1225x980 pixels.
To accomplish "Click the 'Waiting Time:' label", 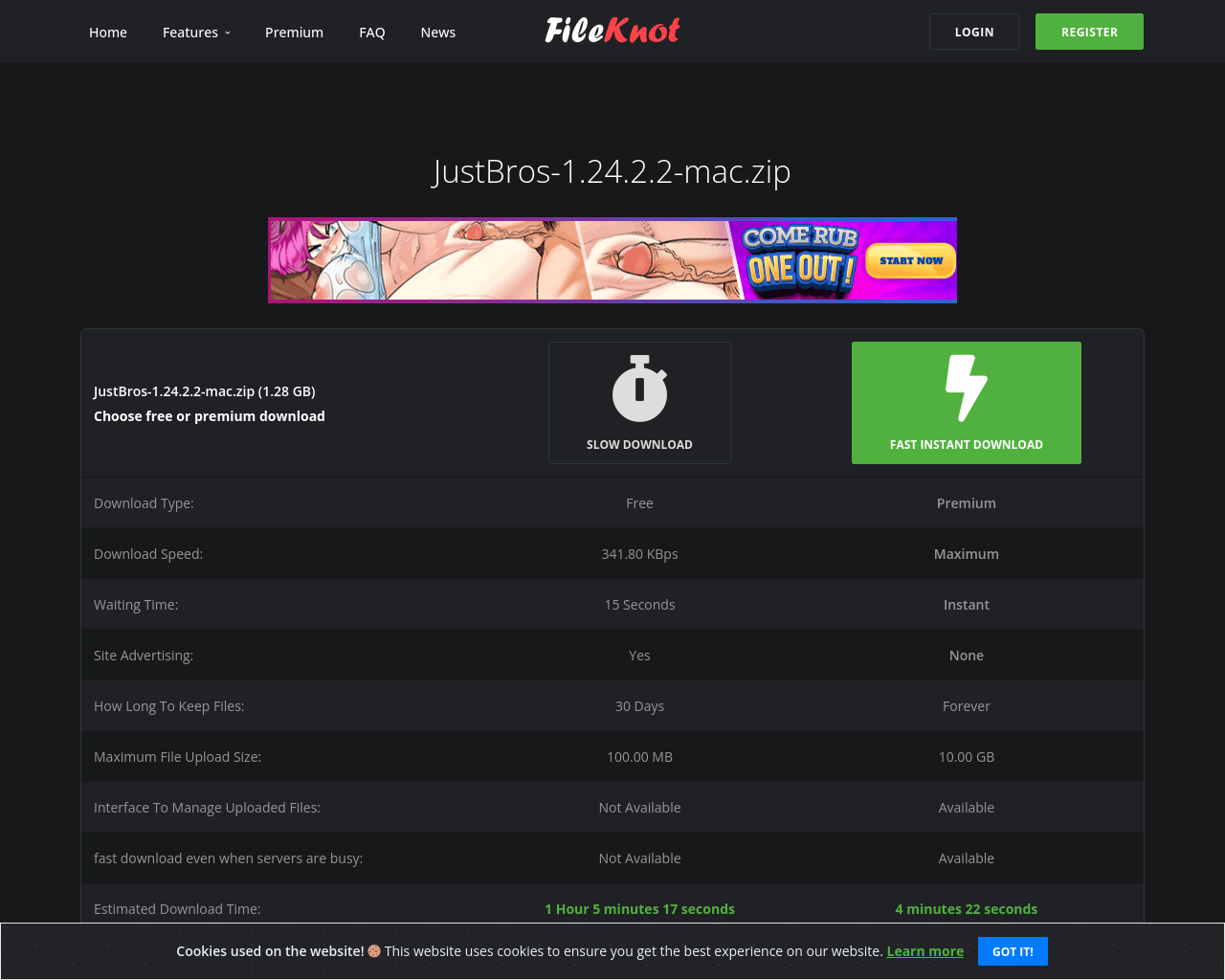I will [x=136, y=605].
